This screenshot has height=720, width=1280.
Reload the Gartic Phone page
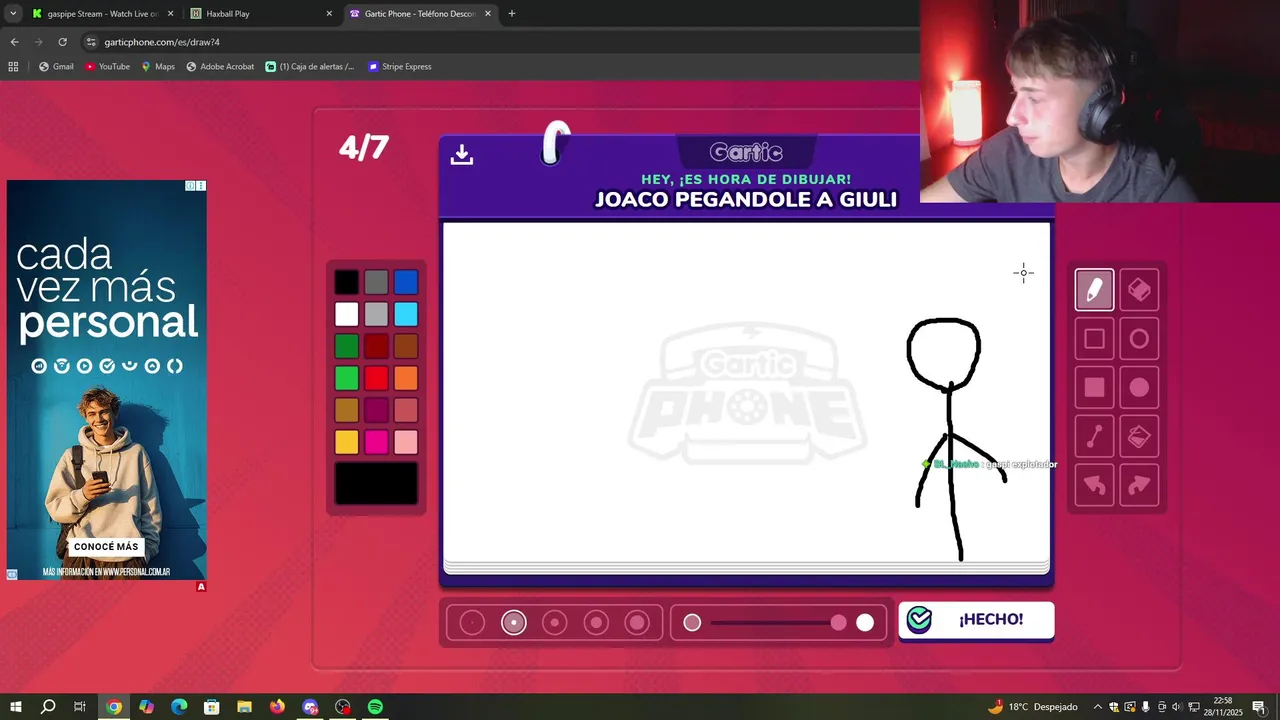pos(62,42)
